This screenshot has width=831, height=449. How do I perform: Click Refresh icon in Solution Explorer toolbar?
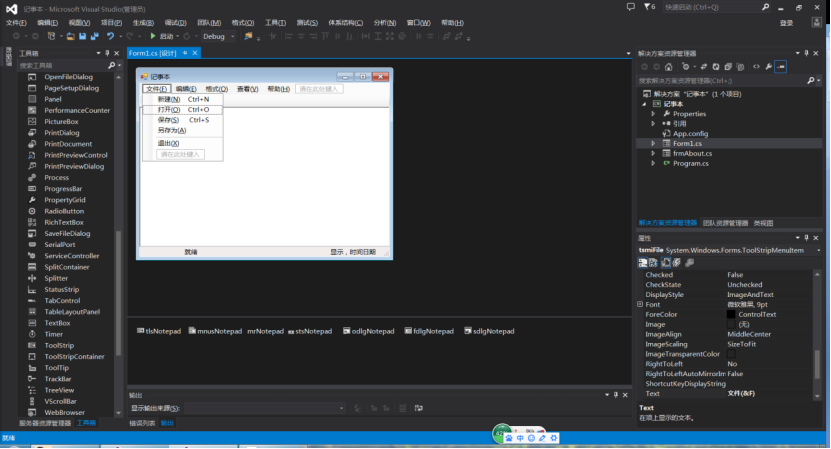(715, 67)
